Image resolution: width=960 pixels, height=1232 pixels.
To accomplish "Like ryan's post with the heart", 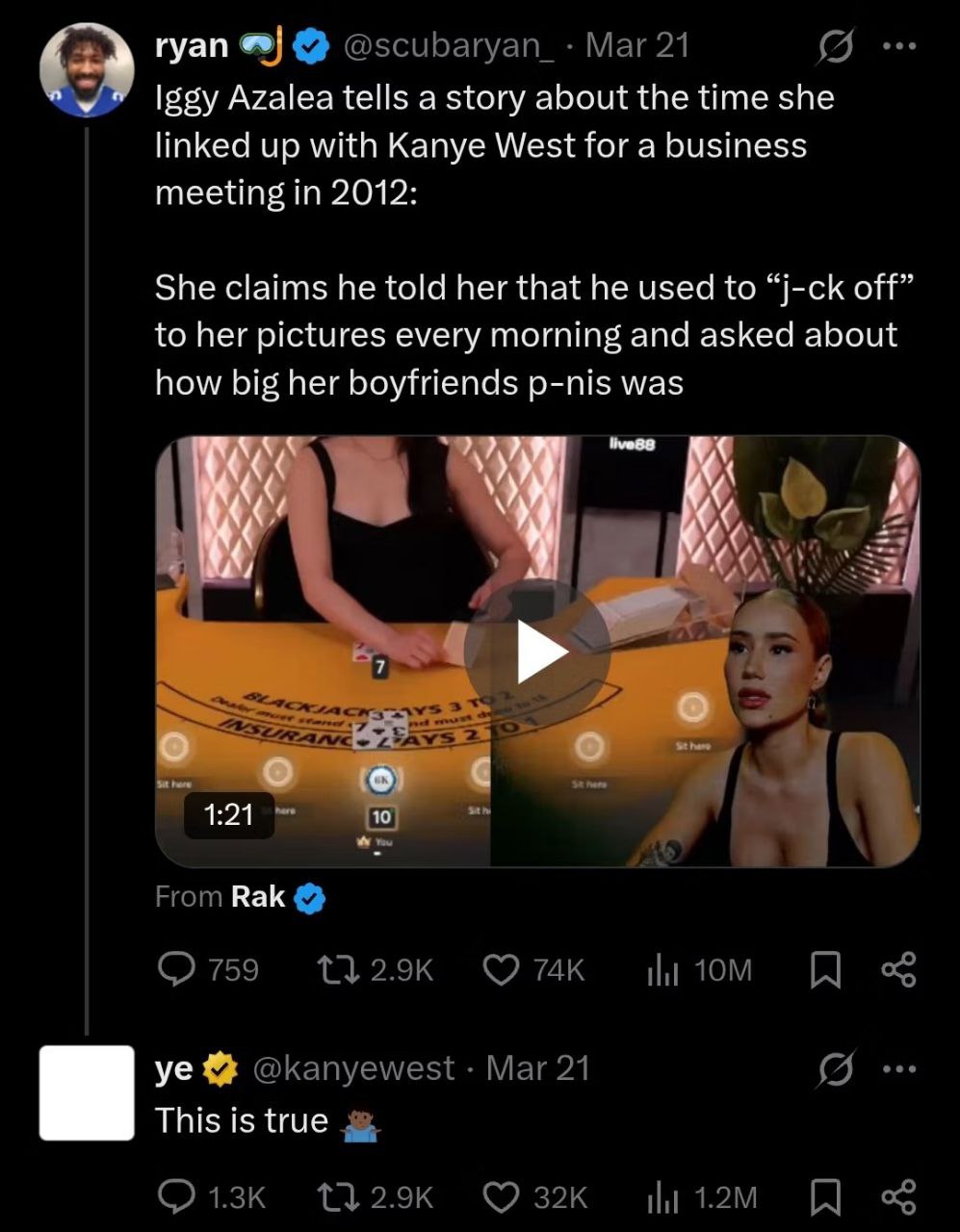I will click(x=501, y=969).
